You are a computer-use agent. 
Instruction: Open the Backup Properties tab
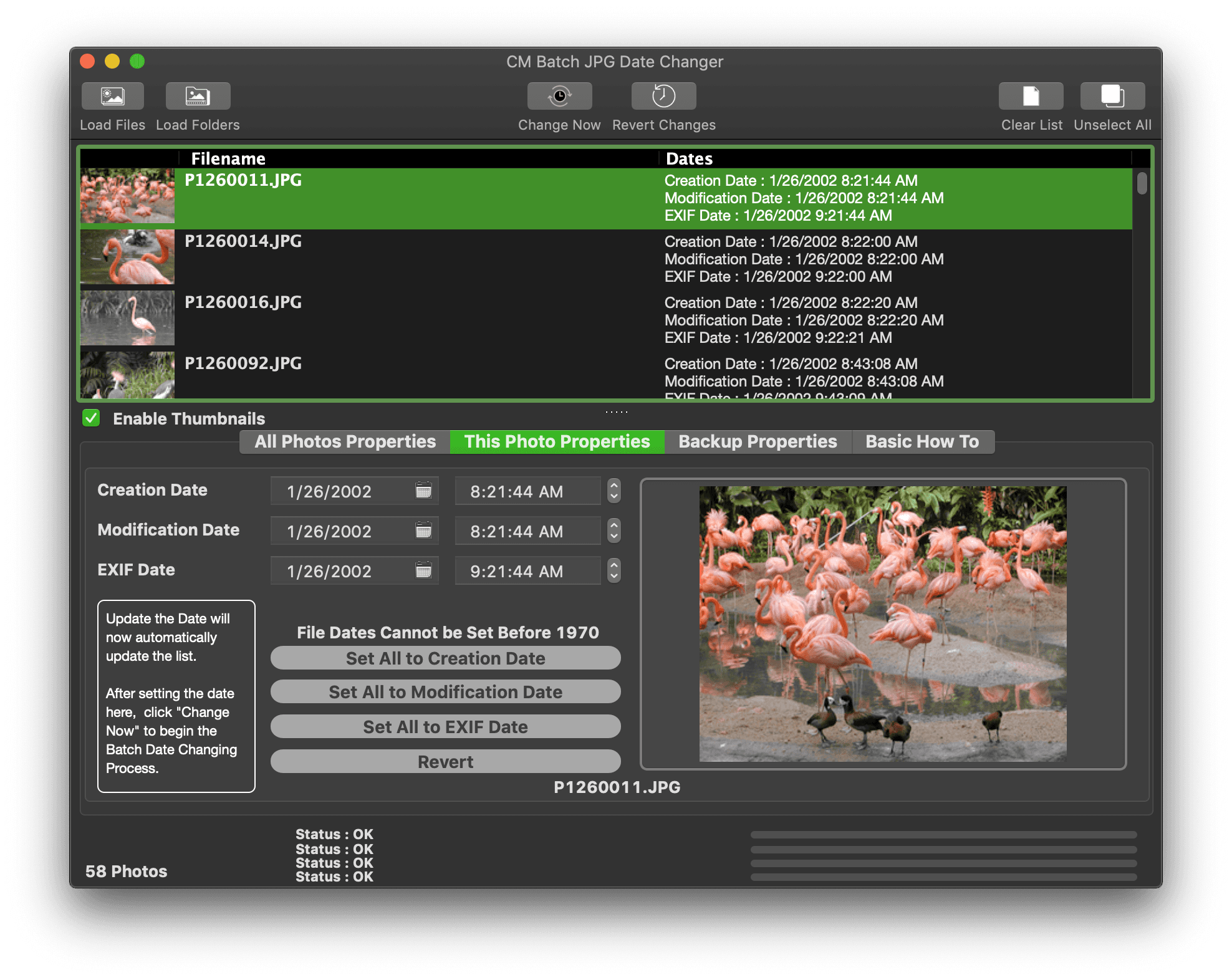(x=758, y=441)
